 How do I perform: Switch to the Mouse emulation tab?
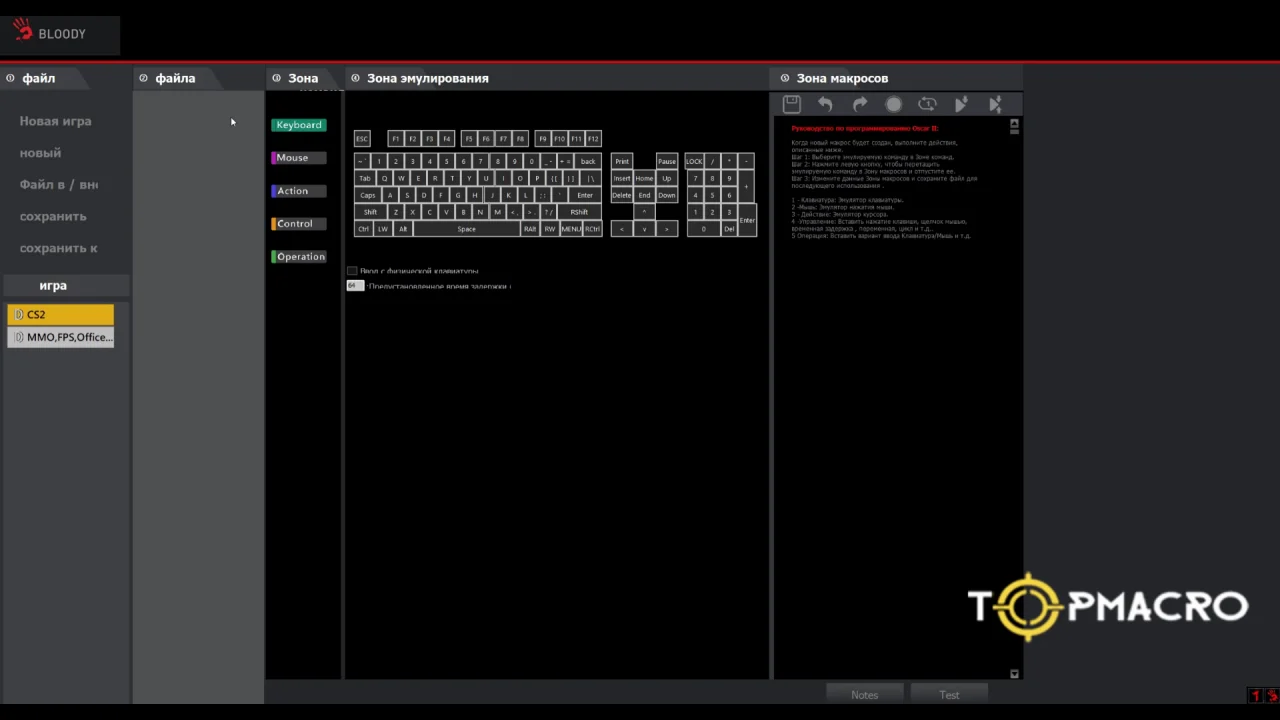[299, 158]
